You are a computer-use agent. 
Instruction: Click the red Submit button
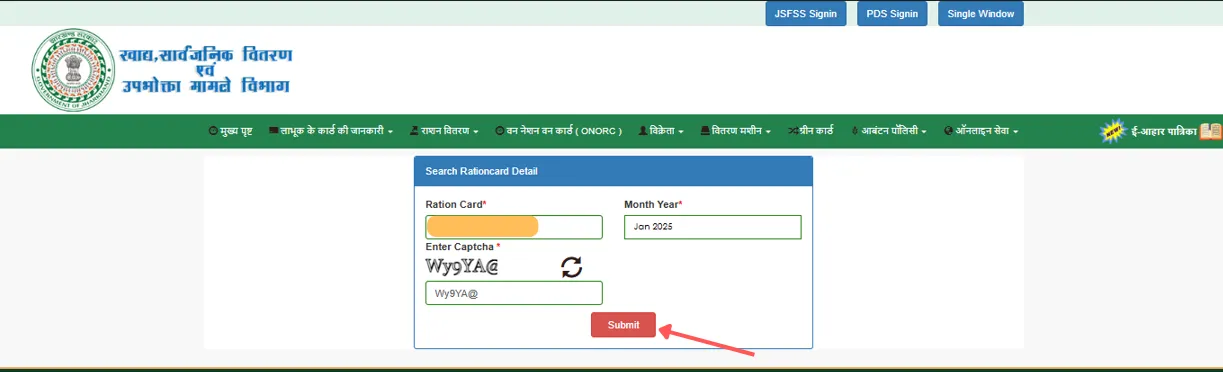click(x=623, y=325)
